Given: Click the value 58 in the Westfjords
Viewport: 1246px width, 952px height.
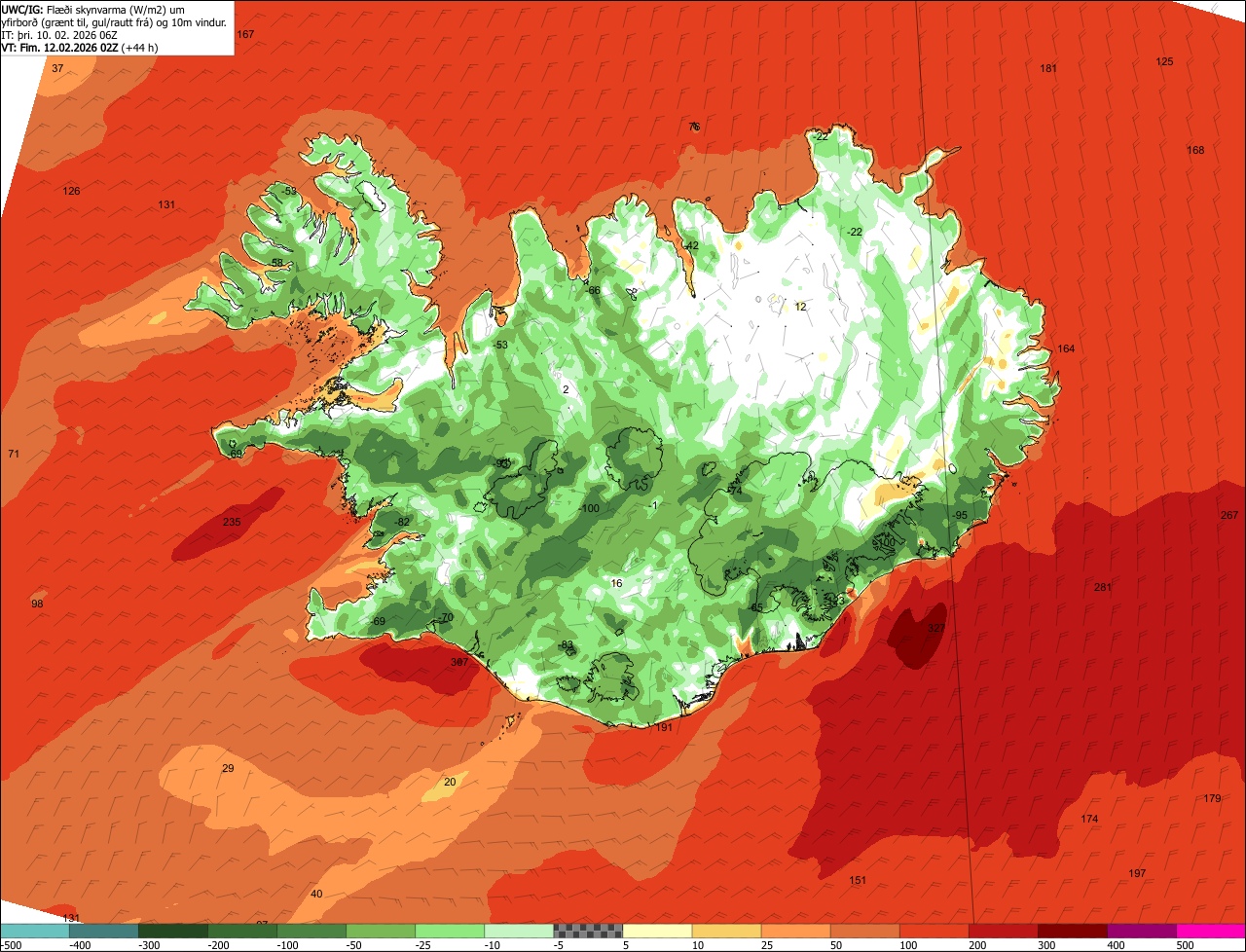Looking at the screenshot, I should 277,263.
